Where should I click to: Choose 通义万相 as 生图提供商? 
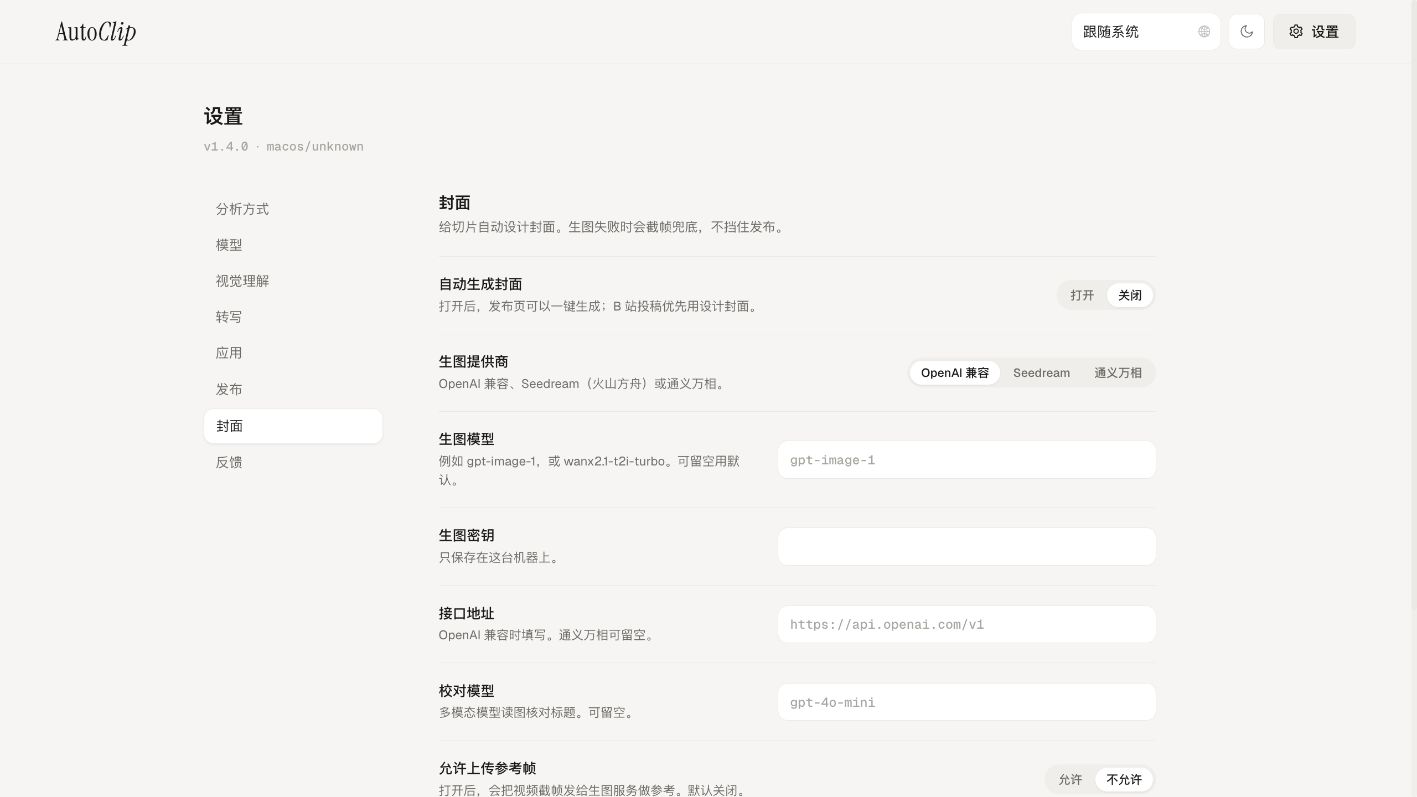[x=1118, y=373]
